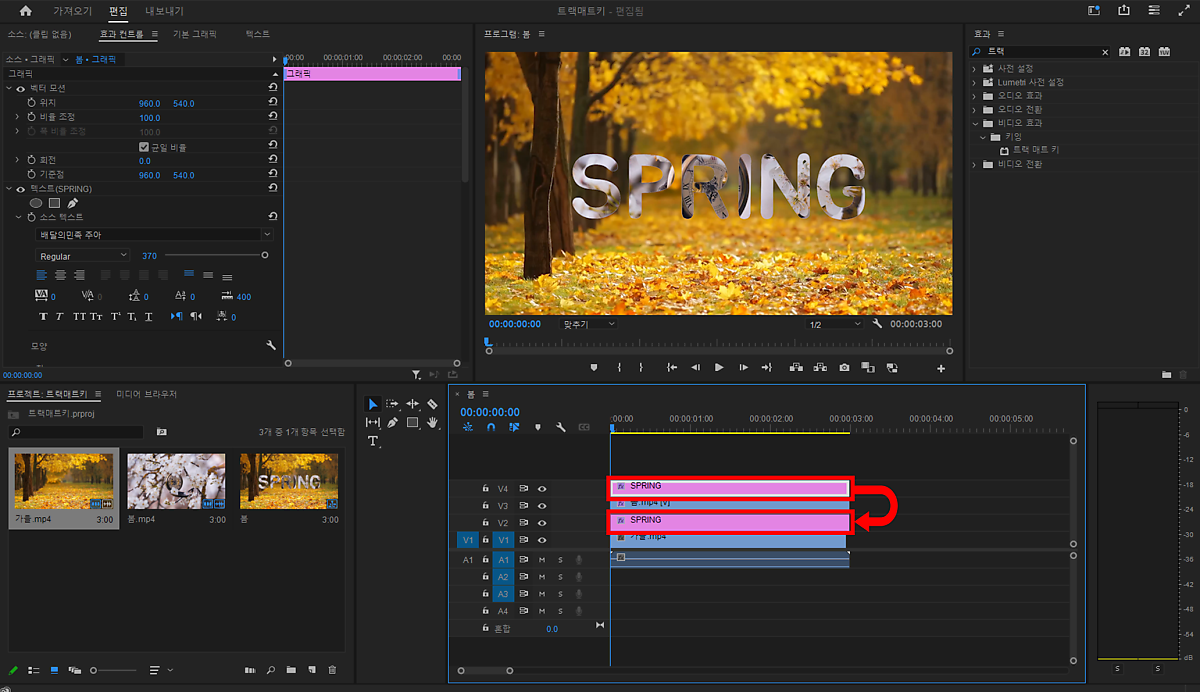Viewport: 1200px width, 692px height.
Task: Hide track V4 with its eye icon
Action: [x=542, y=489]
